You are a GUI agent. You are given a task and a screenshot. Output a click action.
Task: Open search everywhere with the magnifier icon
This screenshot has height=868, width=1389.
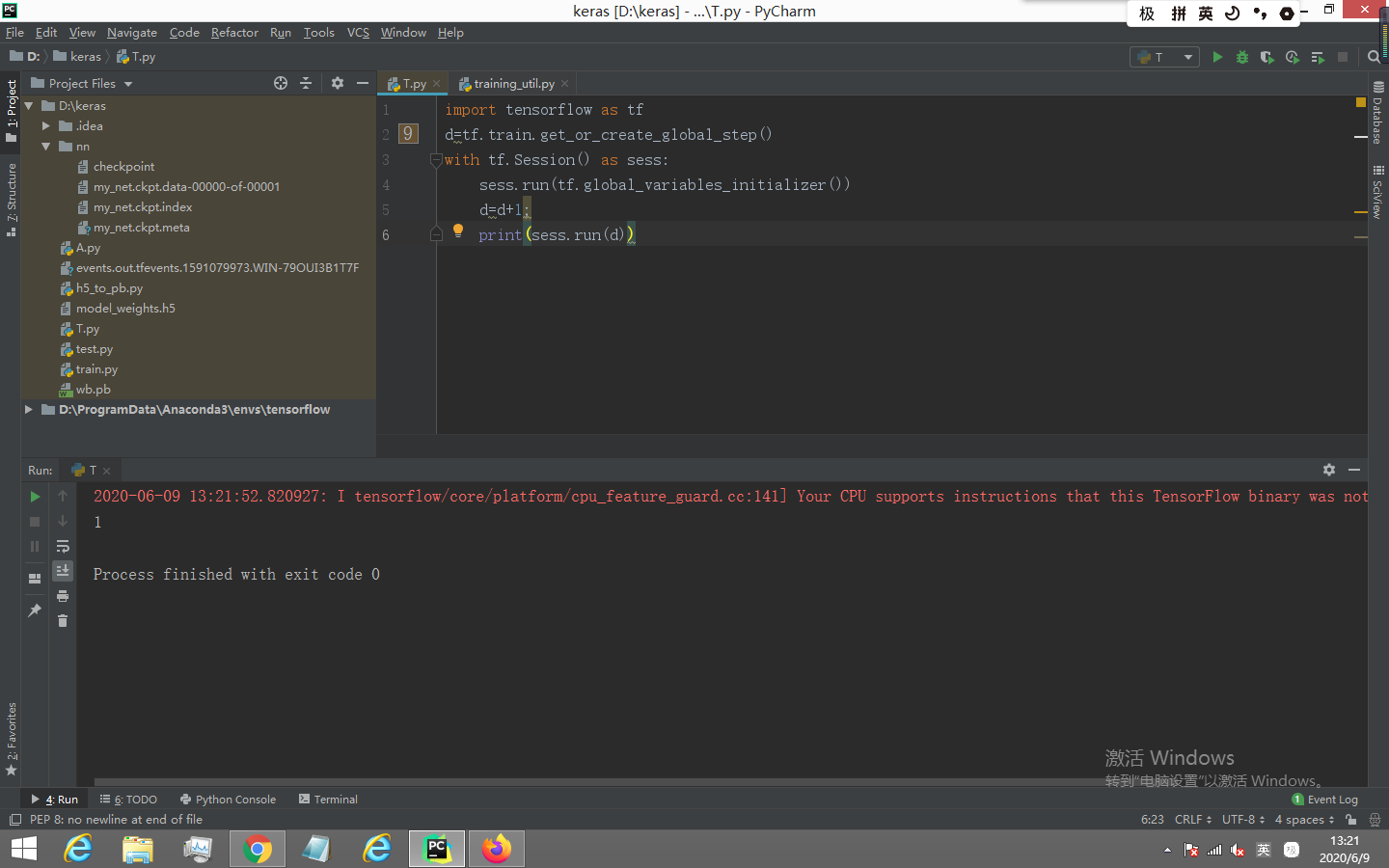(1374, 57)
